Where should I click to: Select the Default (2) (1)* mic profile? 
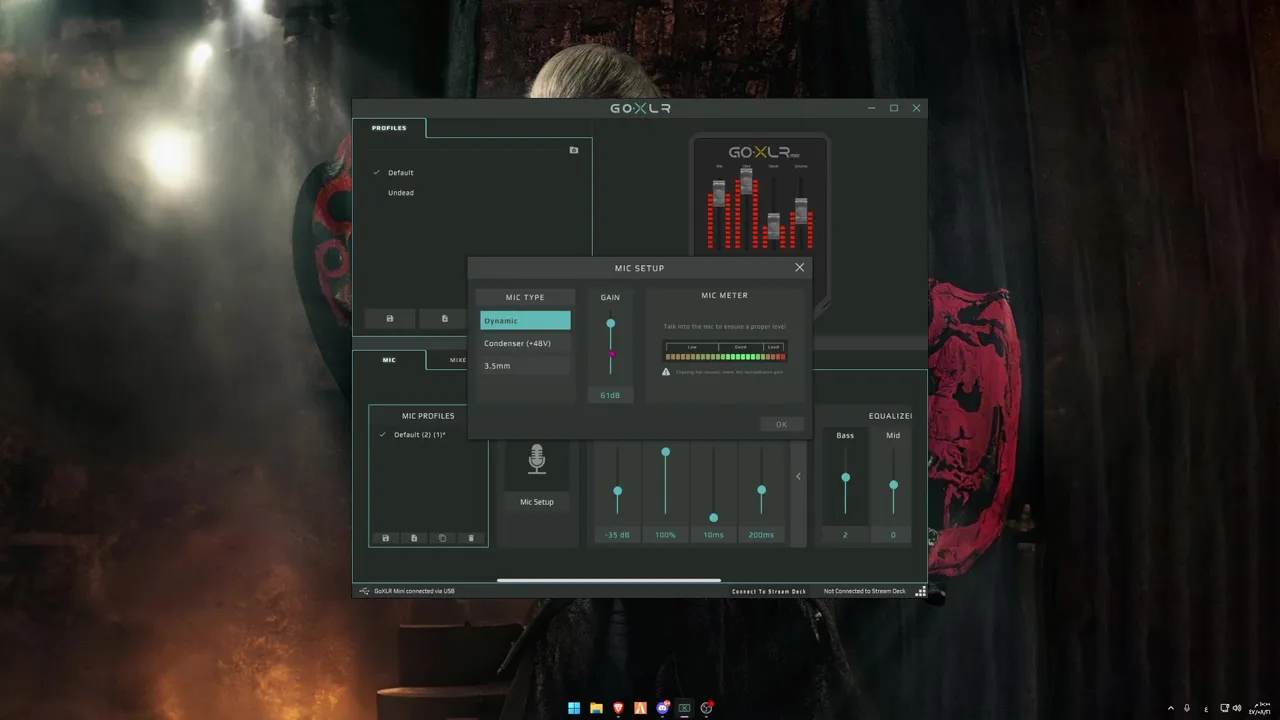pos(420,435)
